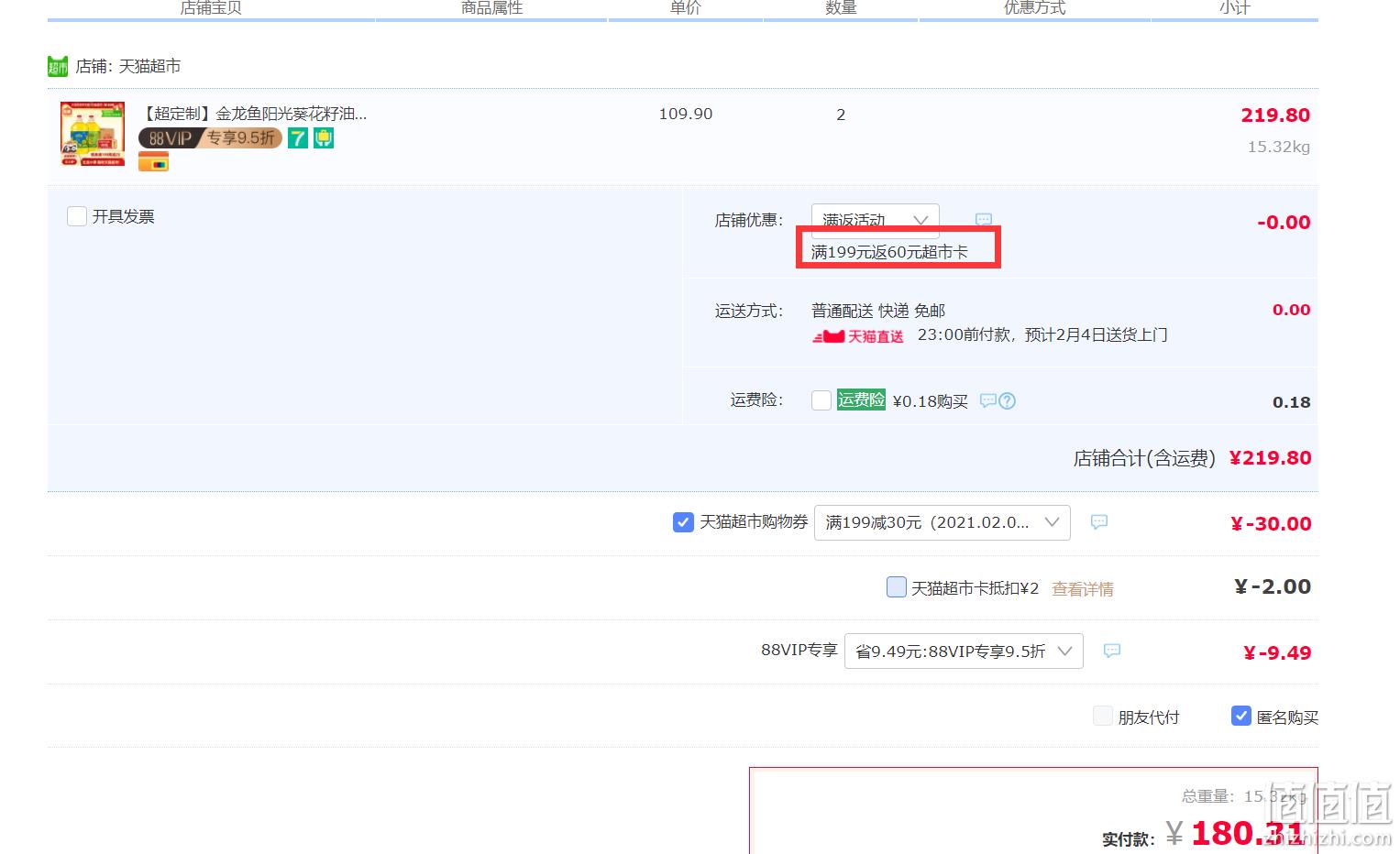Click the ¥0.18购买 insurance price text
1400x854 pixels.
pos(931,401)
